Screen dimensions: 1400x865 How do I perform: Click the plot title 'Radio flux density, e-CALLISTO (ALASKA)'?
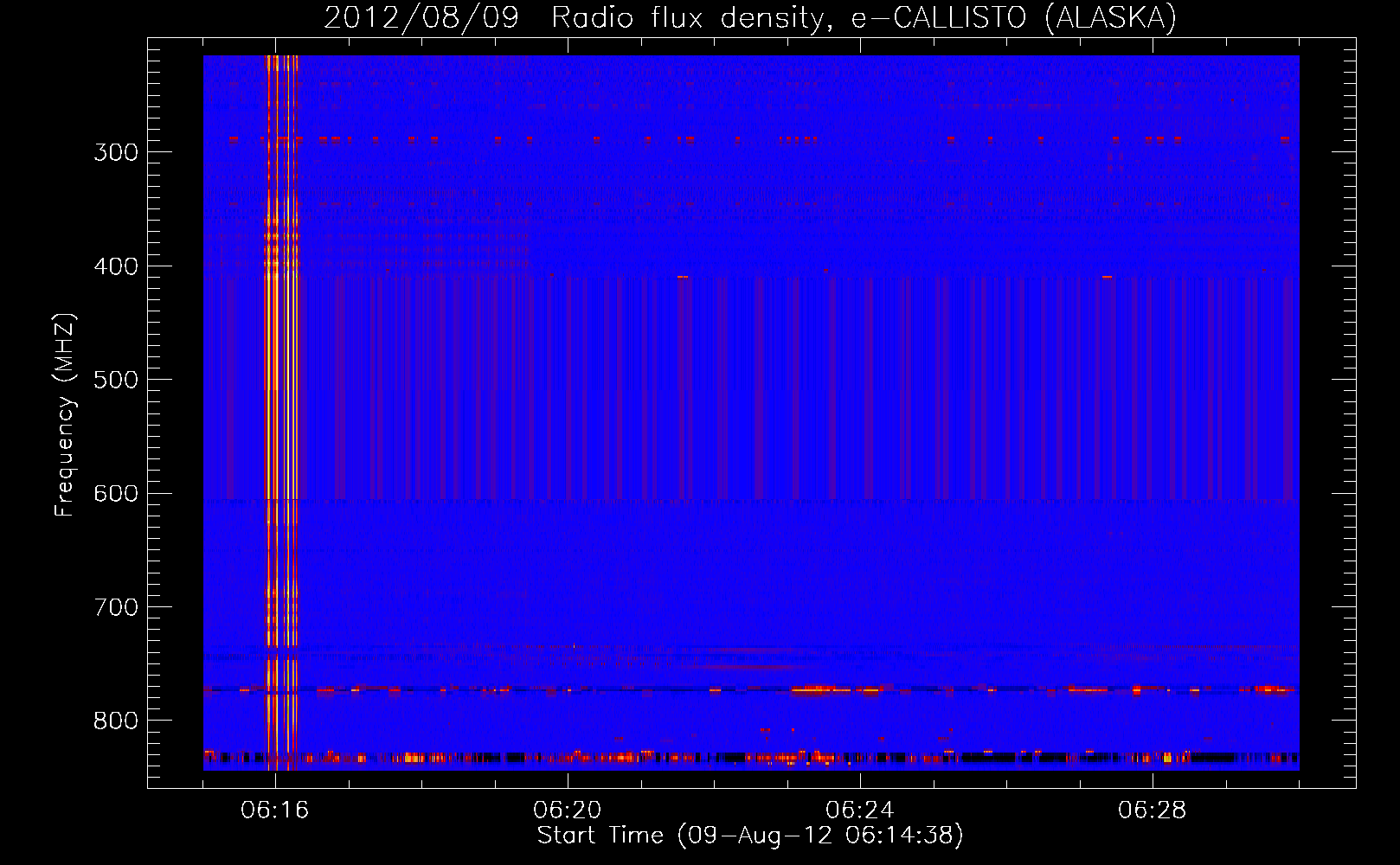(864, 17)
